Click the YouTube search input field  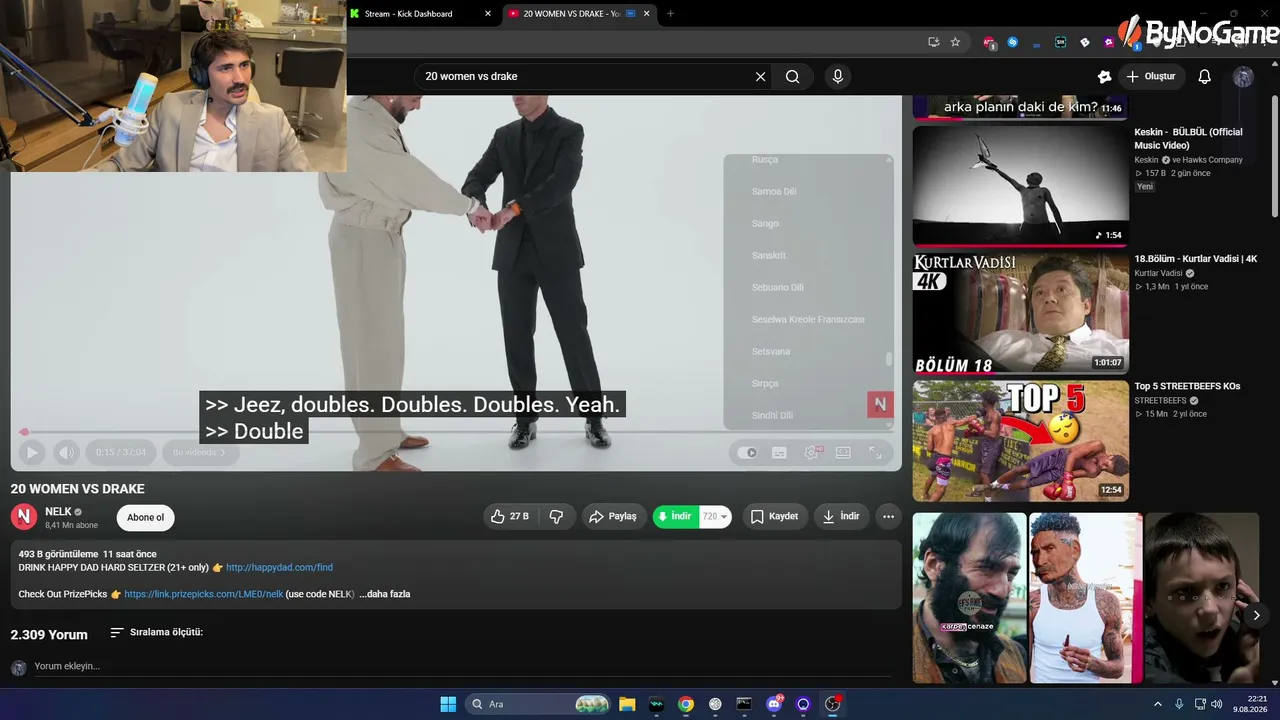[x=585, y=76]
